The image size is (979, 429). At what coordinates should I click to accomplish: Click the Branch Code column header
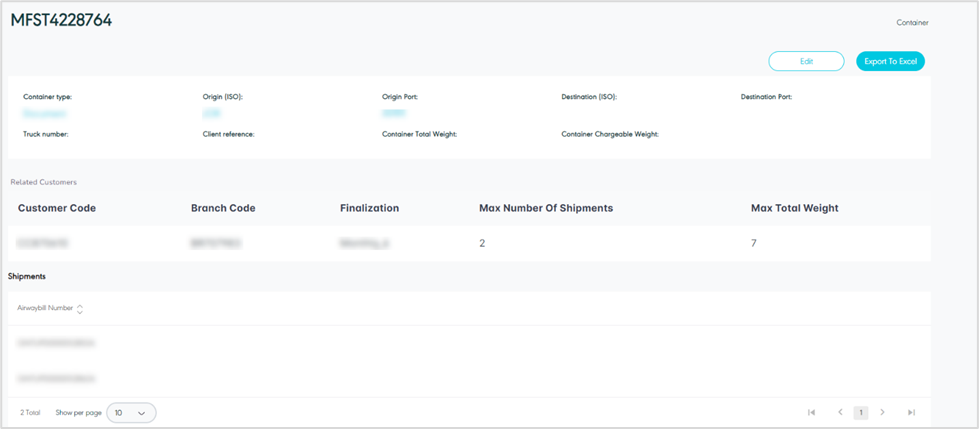point(223,208)
